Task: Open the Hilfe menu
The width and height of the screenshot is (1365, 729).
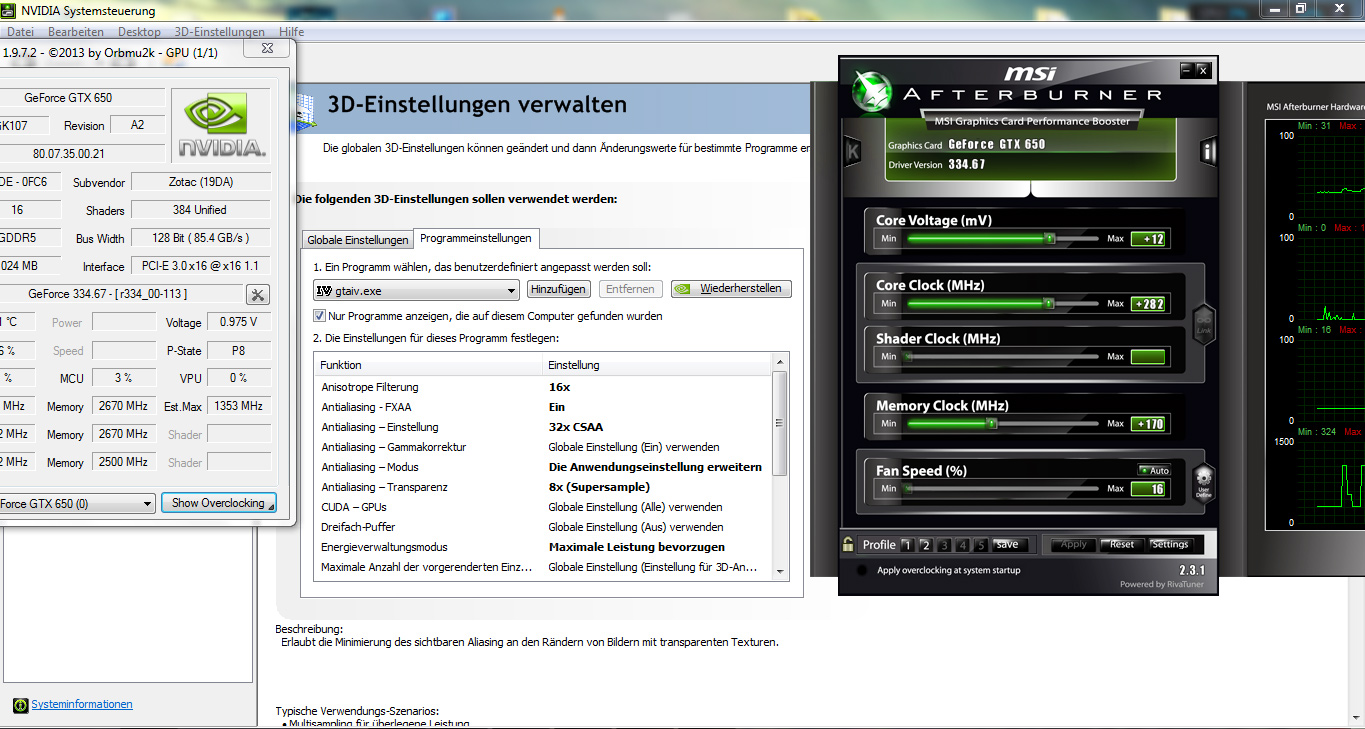Action: coord(291,32)
